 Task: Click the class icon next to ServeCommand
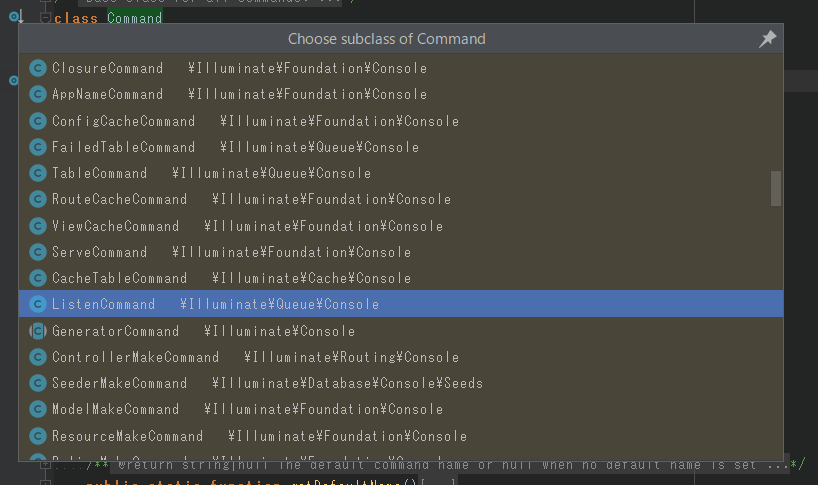[x=38, y=252]
